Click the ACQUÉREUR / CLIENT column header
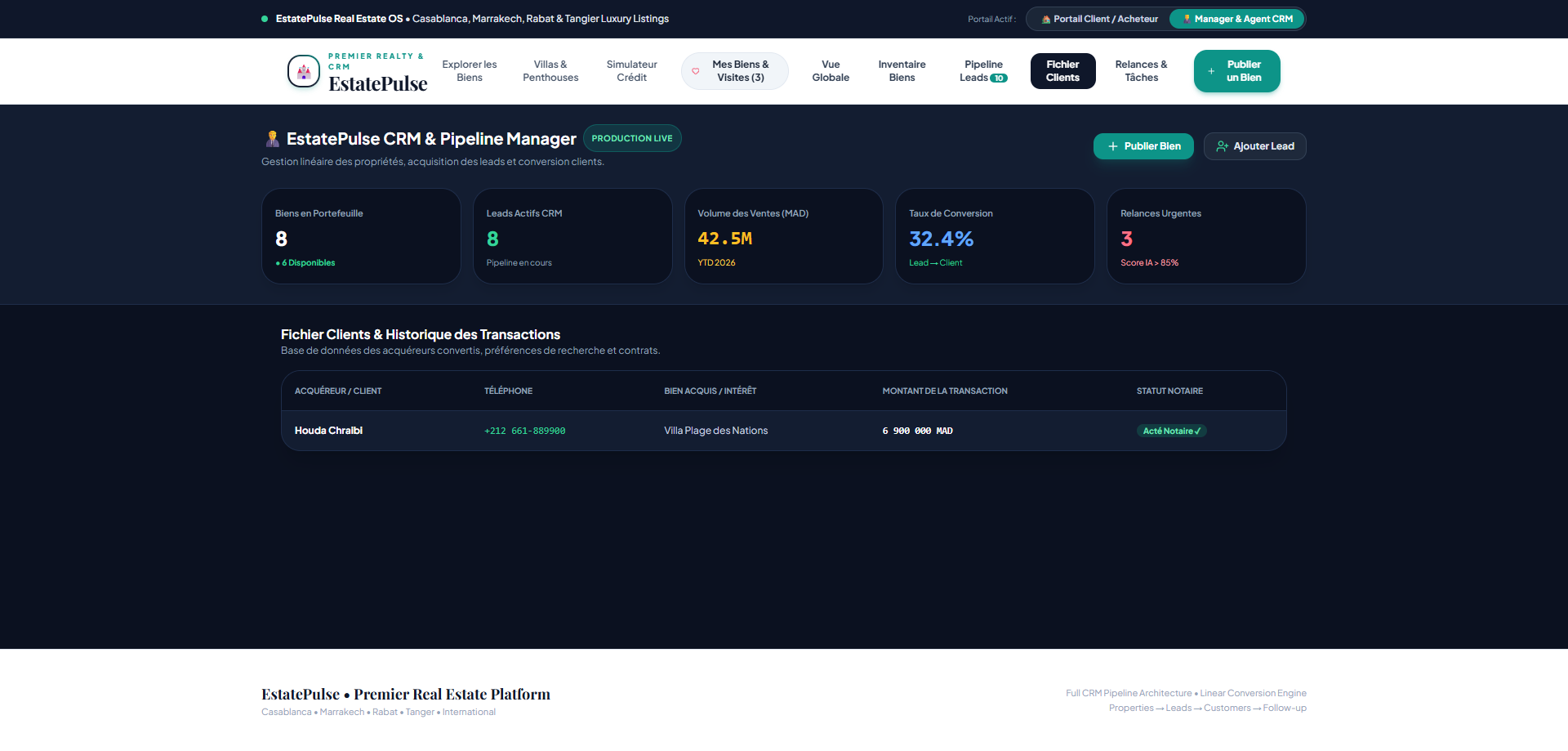Image resolution: width=1568 pixels, height=751 pixels. [338, 391]
